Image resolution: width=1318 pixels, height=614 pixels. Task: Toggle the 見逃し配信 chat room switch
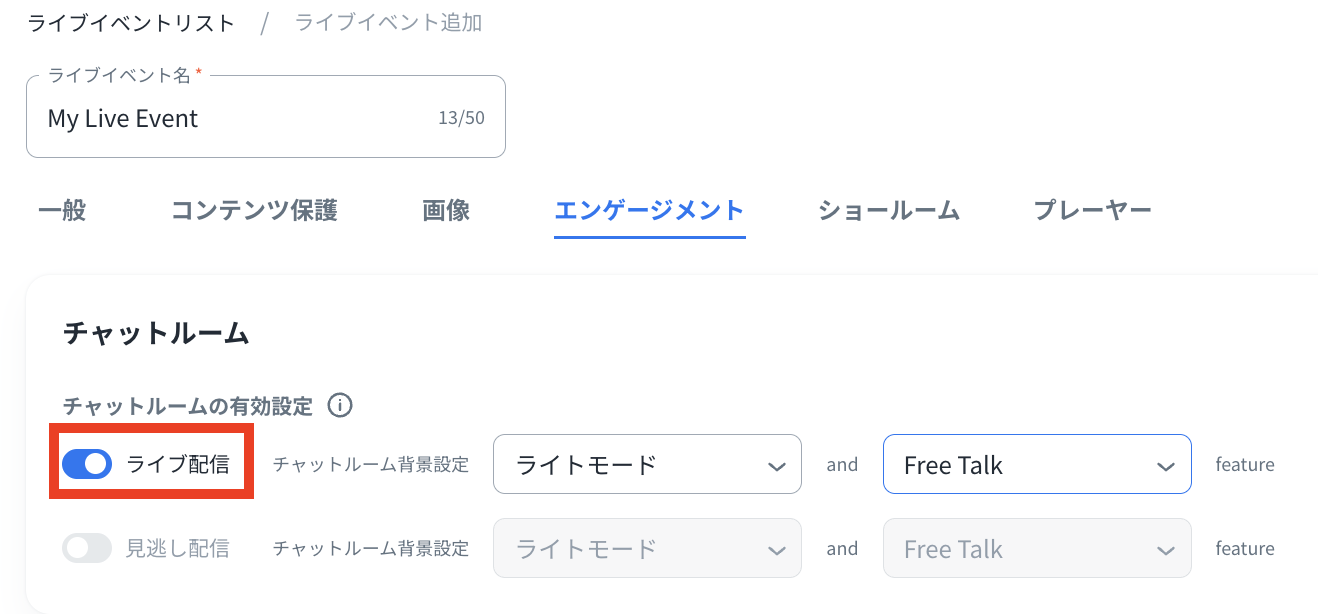pyautogui.click(x=87, y=548)
